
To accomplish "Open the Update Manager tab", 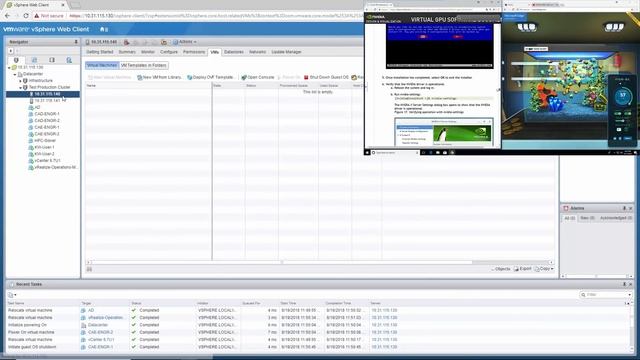I will (287, 52).
